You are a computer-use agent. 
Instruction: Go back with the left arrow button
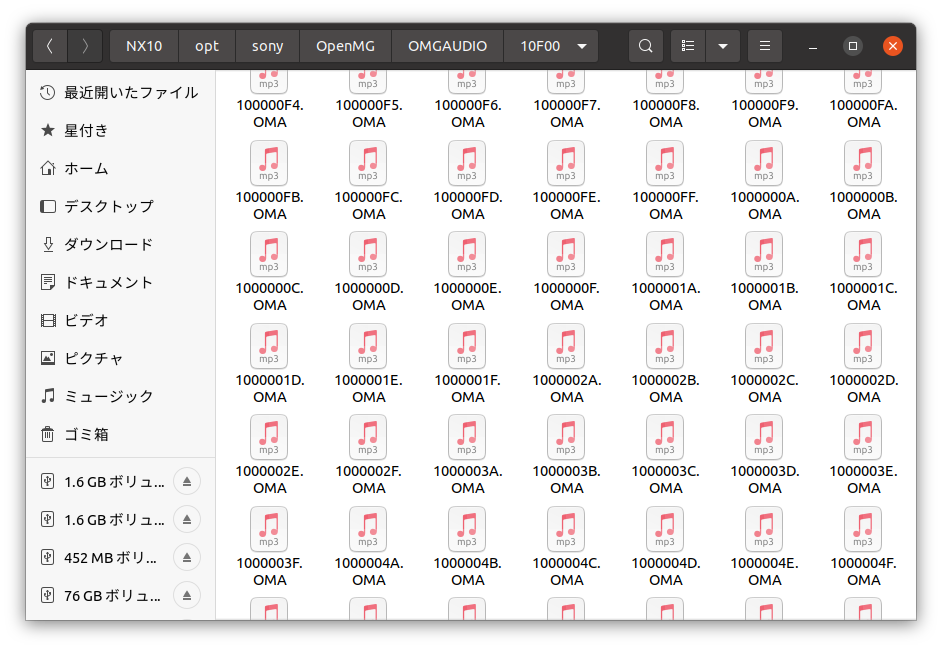(50, 46)
